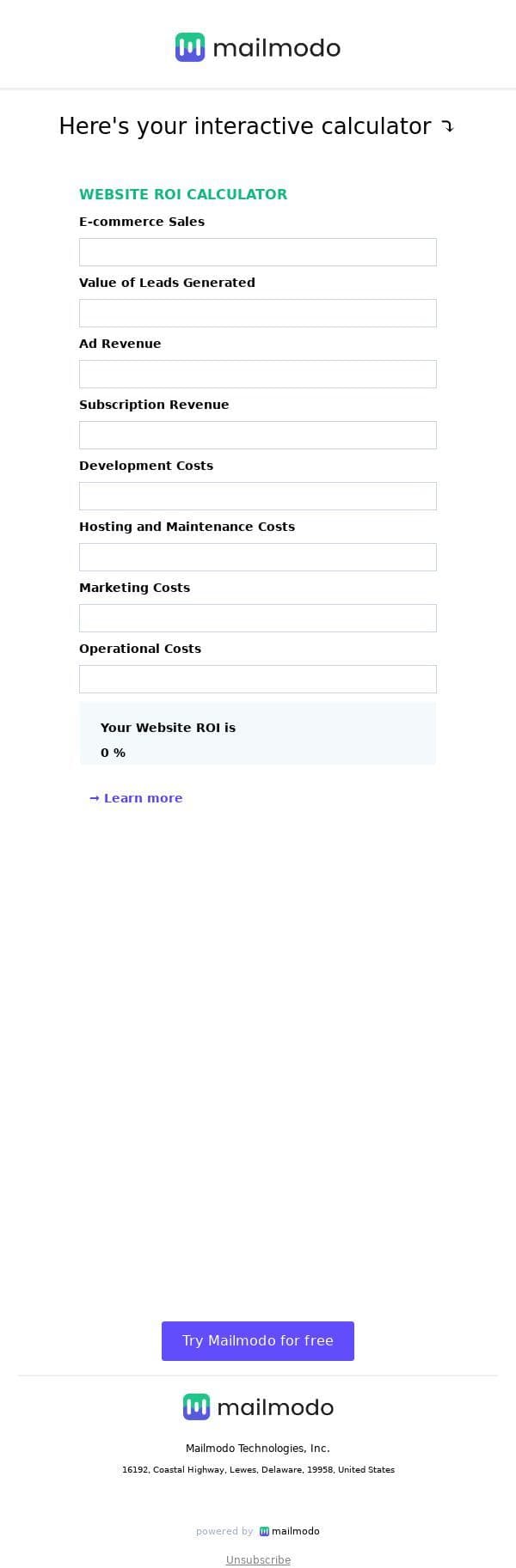The height and width of the screenshot is (1568, 516).
Task: Click the small powered-by Mailmodo logo
Action: click(290, 1531)
